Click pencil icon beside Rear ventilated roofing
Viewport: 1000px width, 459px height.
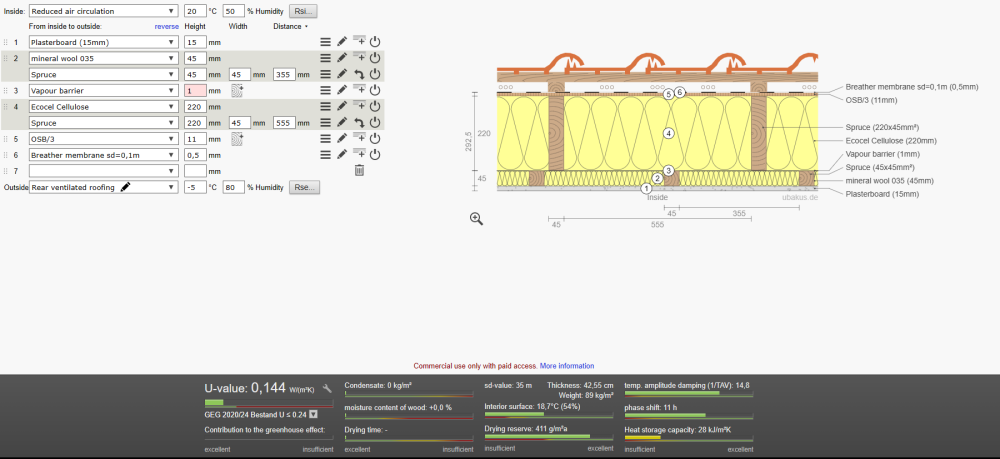[126, 187]
